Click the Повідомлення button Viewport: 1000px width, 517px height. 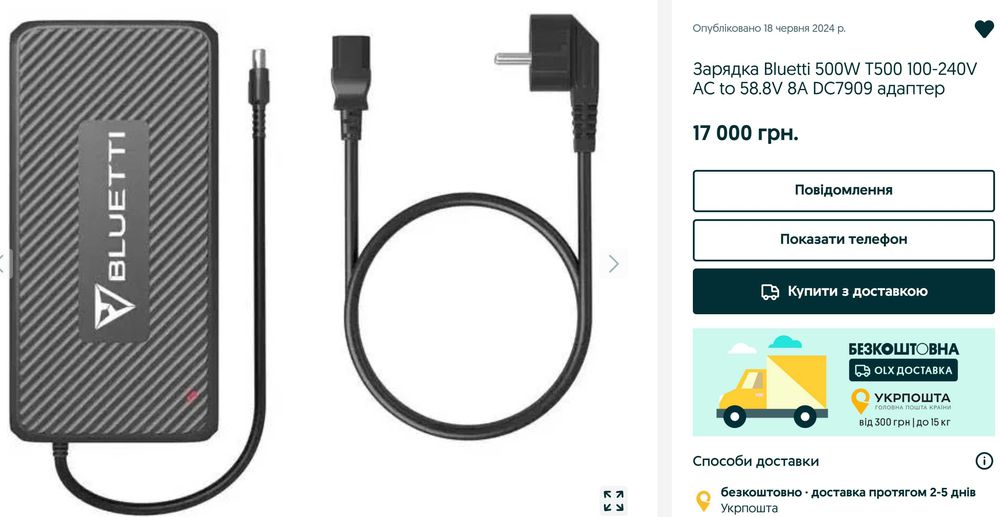pyautogui.click(x=843, y=191)
